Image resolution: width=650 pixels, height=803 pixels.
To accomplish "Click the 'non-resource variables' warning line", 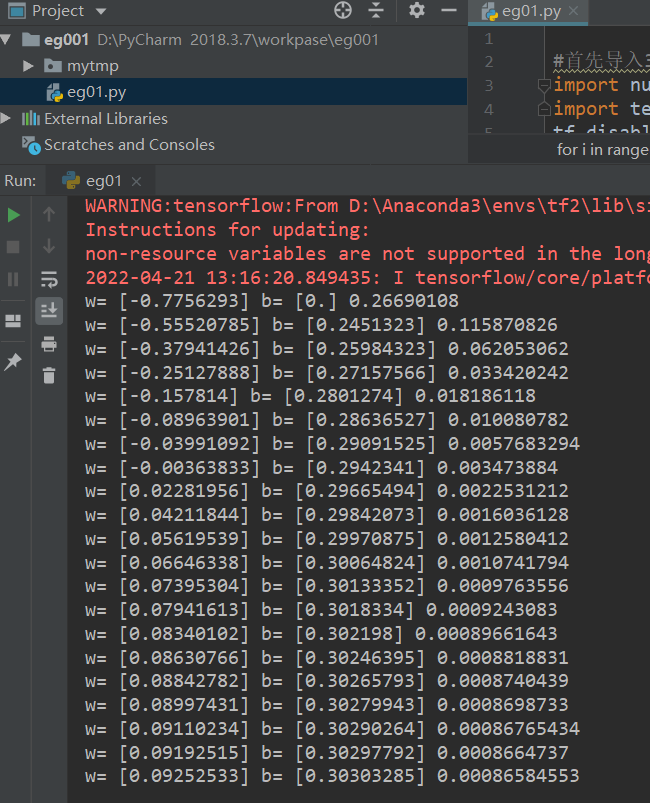I will 367,254.
